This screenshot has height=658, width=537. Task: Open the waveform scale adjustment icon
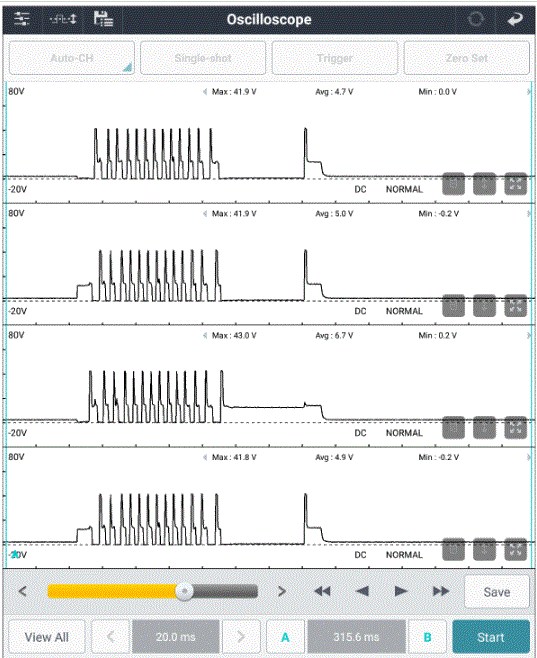pyautogui.click(x=63, y=19)
